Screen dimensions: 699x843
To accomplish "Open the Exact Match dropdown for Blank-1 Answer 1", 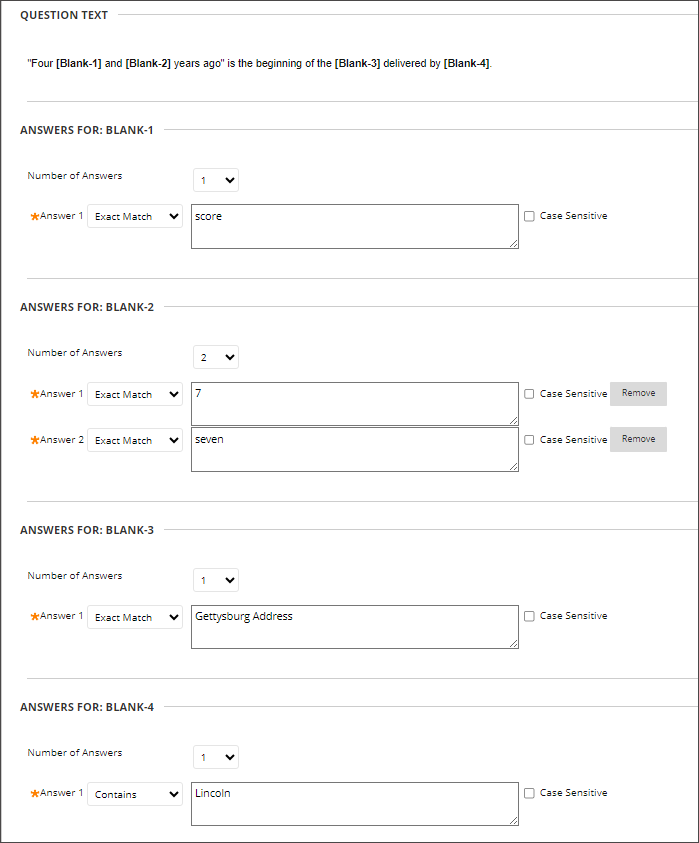I will 134,216.
